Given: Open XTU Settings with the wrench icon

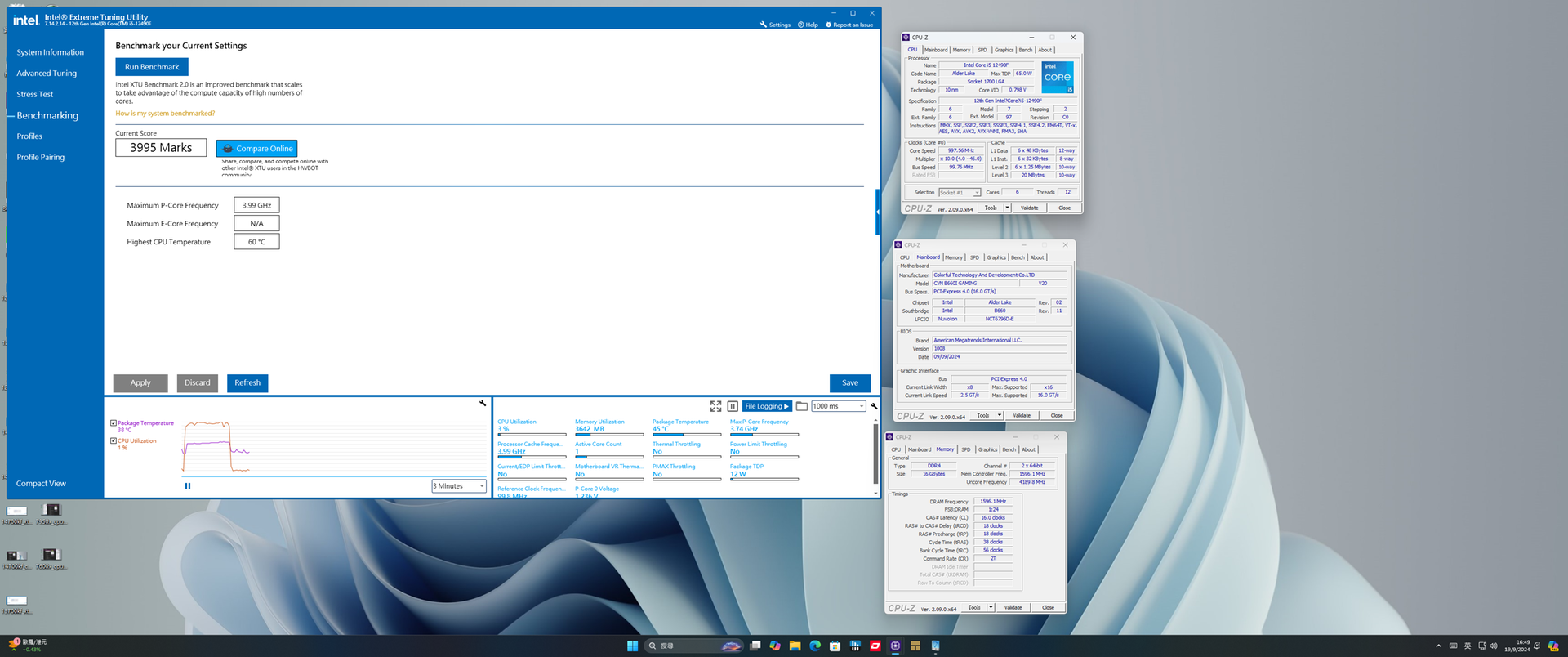Looking at the screenshot, I should [775, 25].
